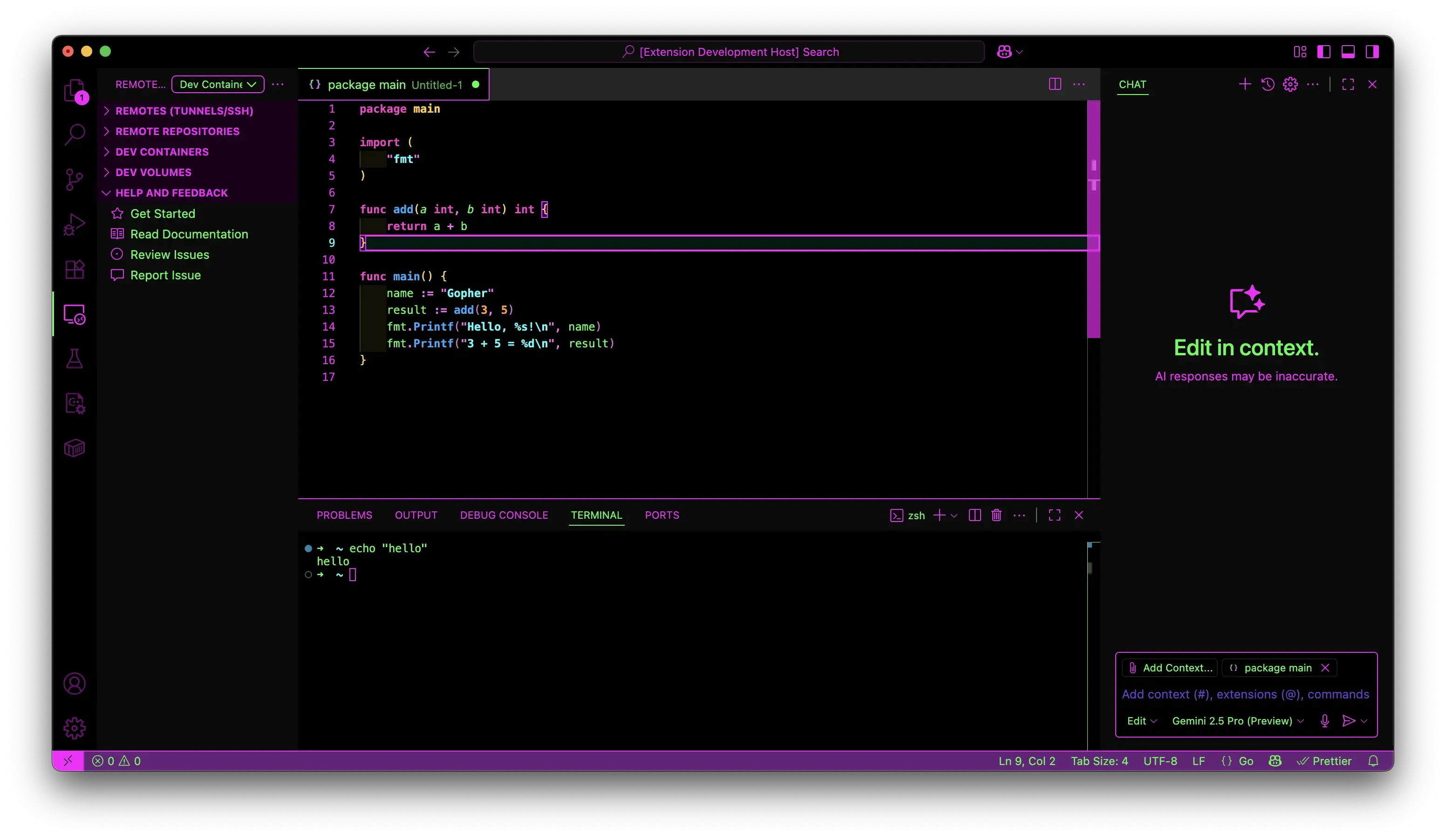This screenshot has height=840, width=1446.
Task: Open the Source Control view
Action: click(74, 179)
